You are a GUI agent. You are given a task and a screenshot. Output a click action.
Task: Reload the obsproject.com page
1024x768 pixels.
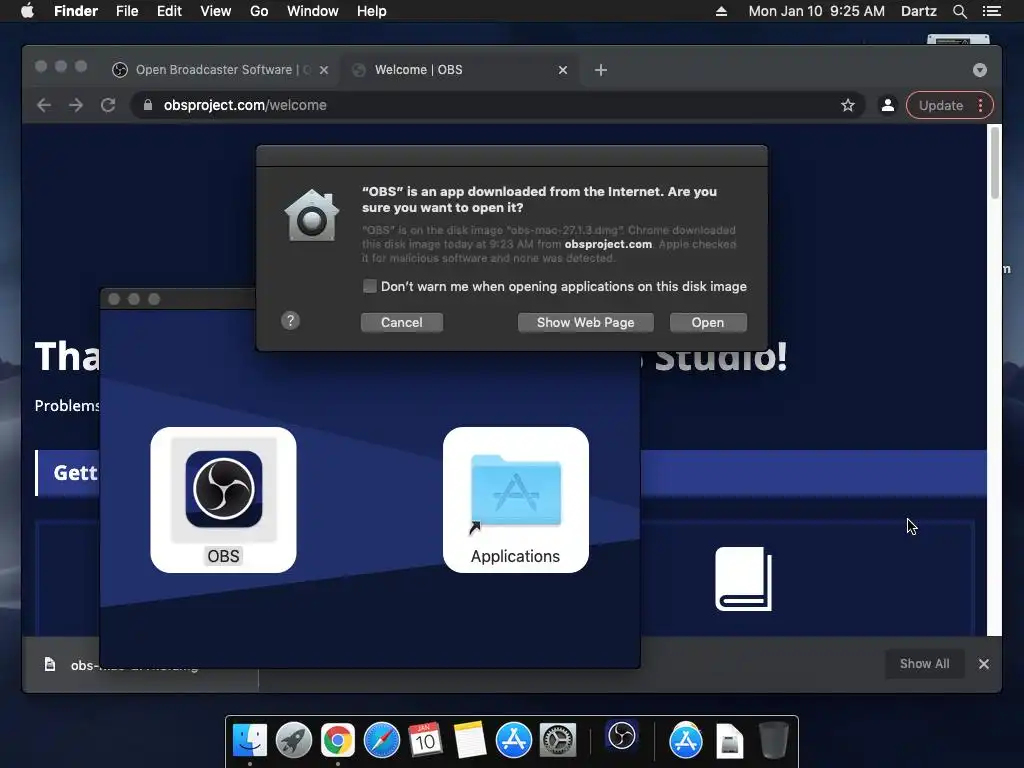pos(108,105)
